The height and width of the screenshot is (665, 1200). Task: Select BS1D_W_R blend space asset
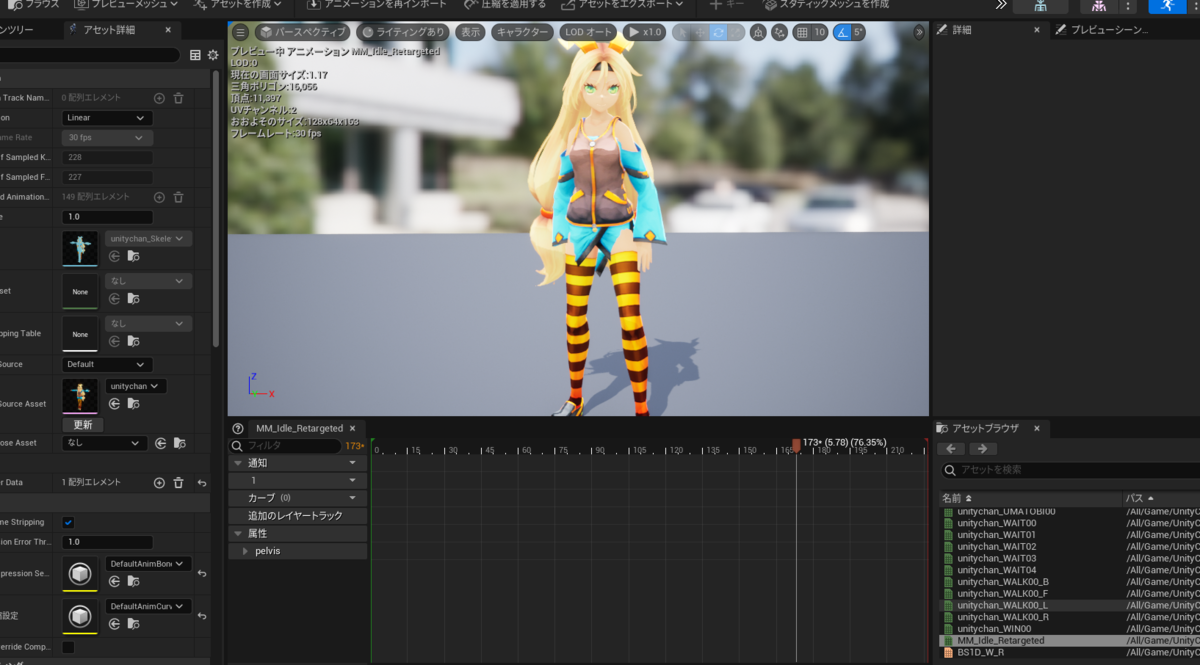980,652
